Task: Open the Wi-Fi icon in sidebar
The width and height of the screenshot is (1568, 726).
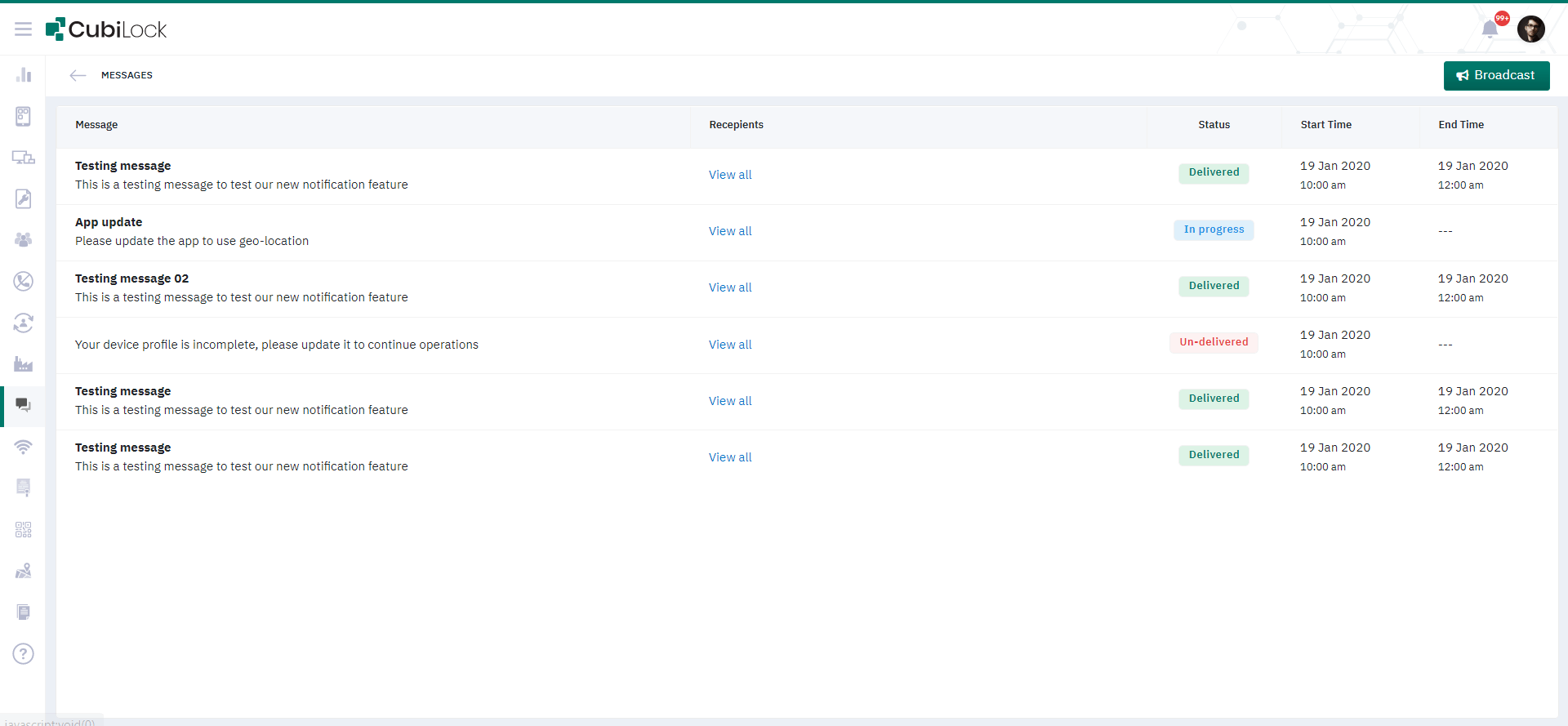Action: [x=23, y=447]
